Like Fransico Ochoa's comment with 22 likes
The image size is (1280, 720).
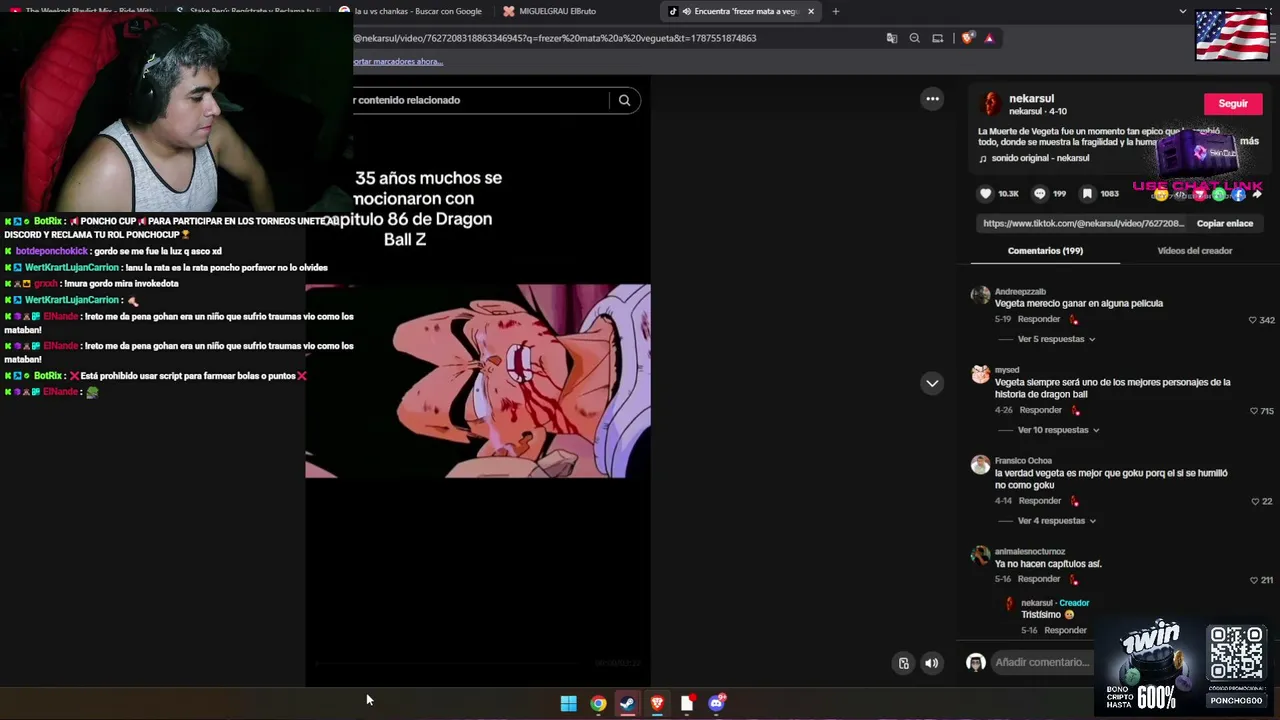point(1255,501)
